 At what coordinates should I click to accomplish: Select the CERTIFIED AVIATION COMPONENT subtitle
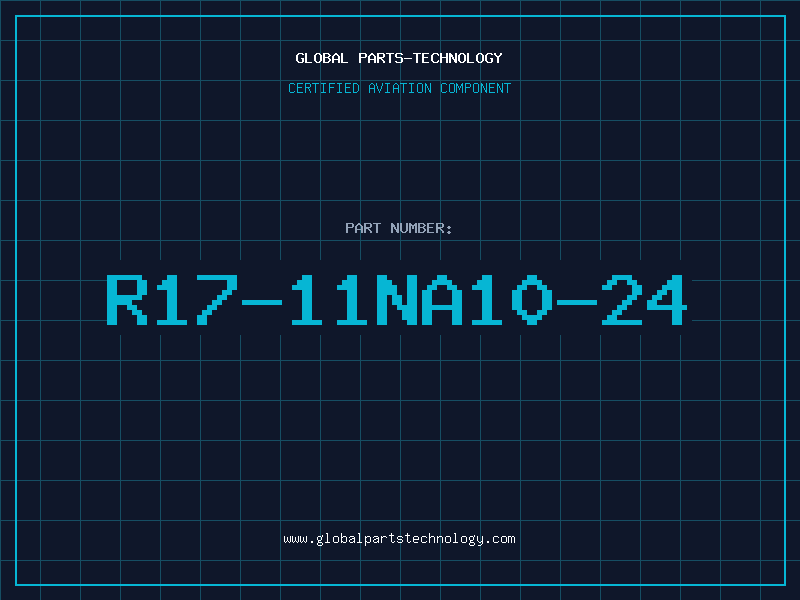(x=399, y=88)
